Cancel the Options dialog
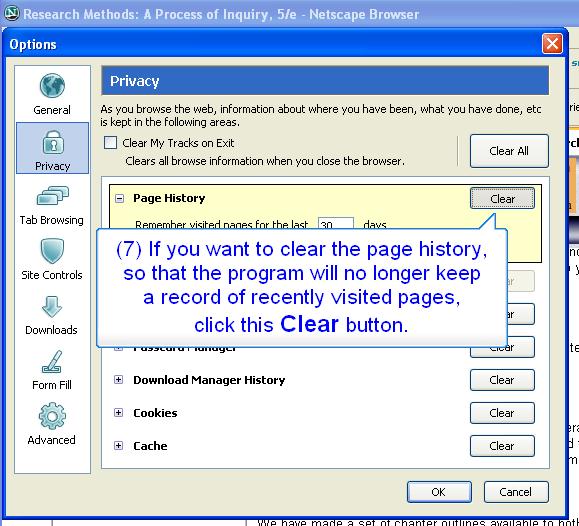The height and width of the screenshot is (526, 579). click(516, 492)
